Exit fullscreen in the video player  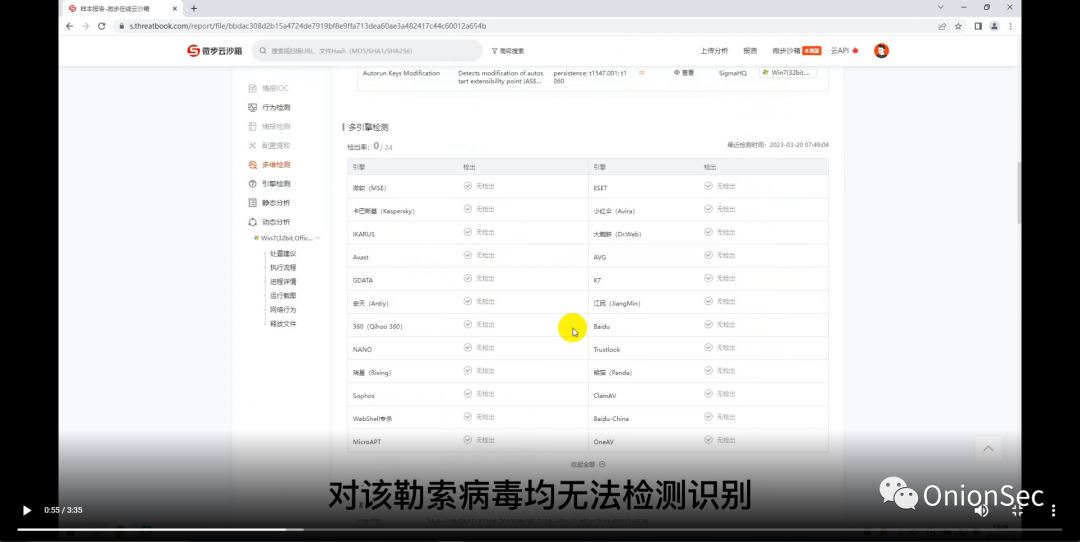pyautogui.click(x=1017, y=510)
